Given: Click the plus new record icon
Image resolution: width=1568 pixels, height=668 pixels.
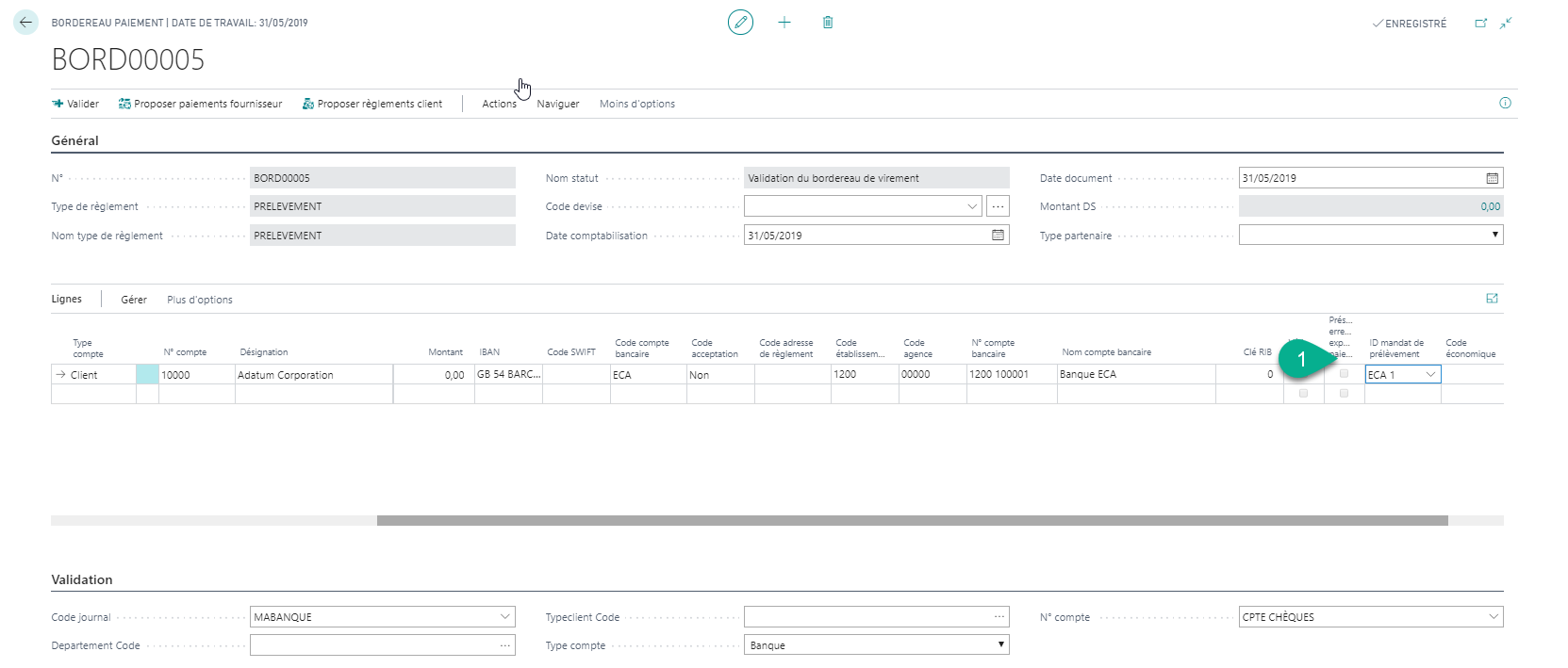Looking at the screenshot, I should tap(784, 23).
